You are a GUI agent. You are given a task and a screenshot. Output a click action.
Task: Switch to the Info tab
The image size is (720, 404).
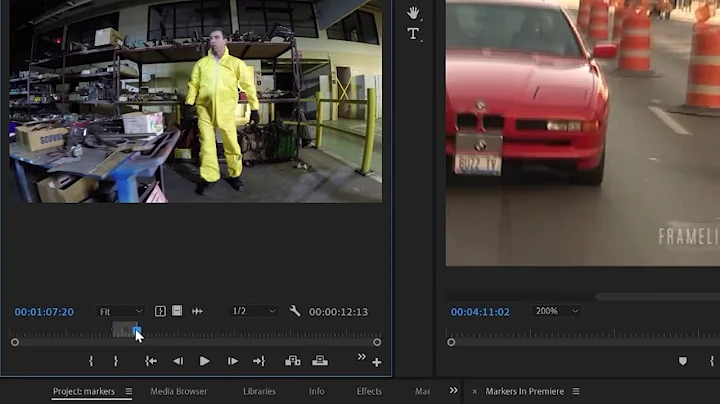316,392
